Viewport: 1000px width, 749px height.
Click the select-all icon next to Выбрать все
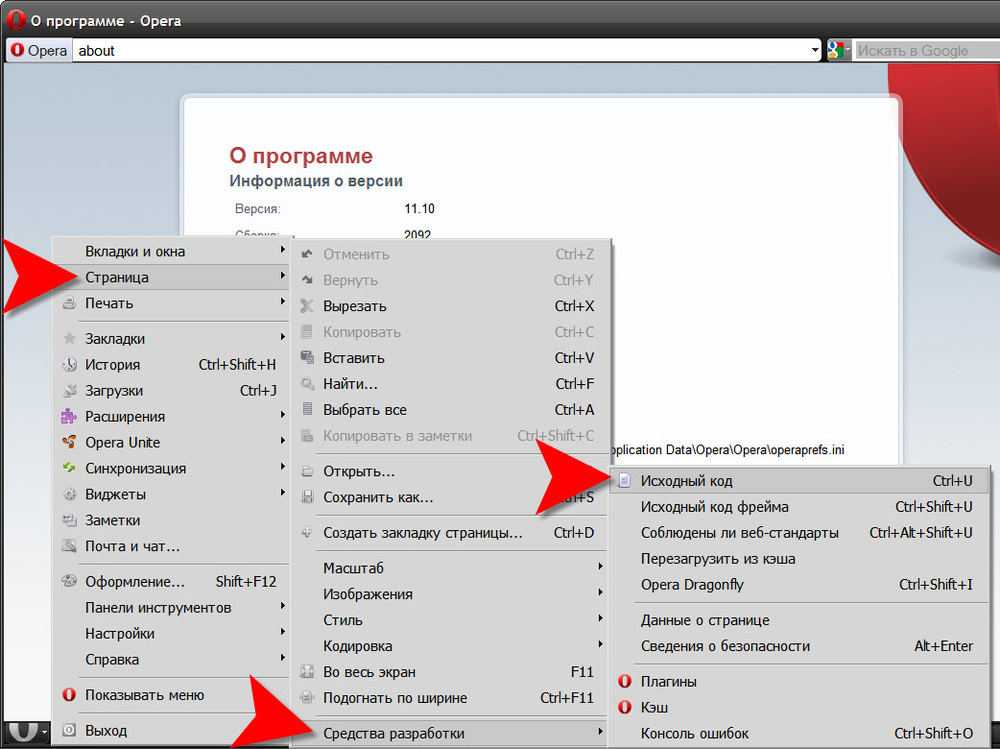pos(307,409)
